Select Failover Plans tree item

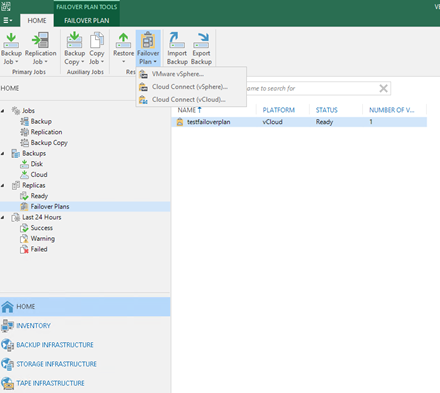50,207
